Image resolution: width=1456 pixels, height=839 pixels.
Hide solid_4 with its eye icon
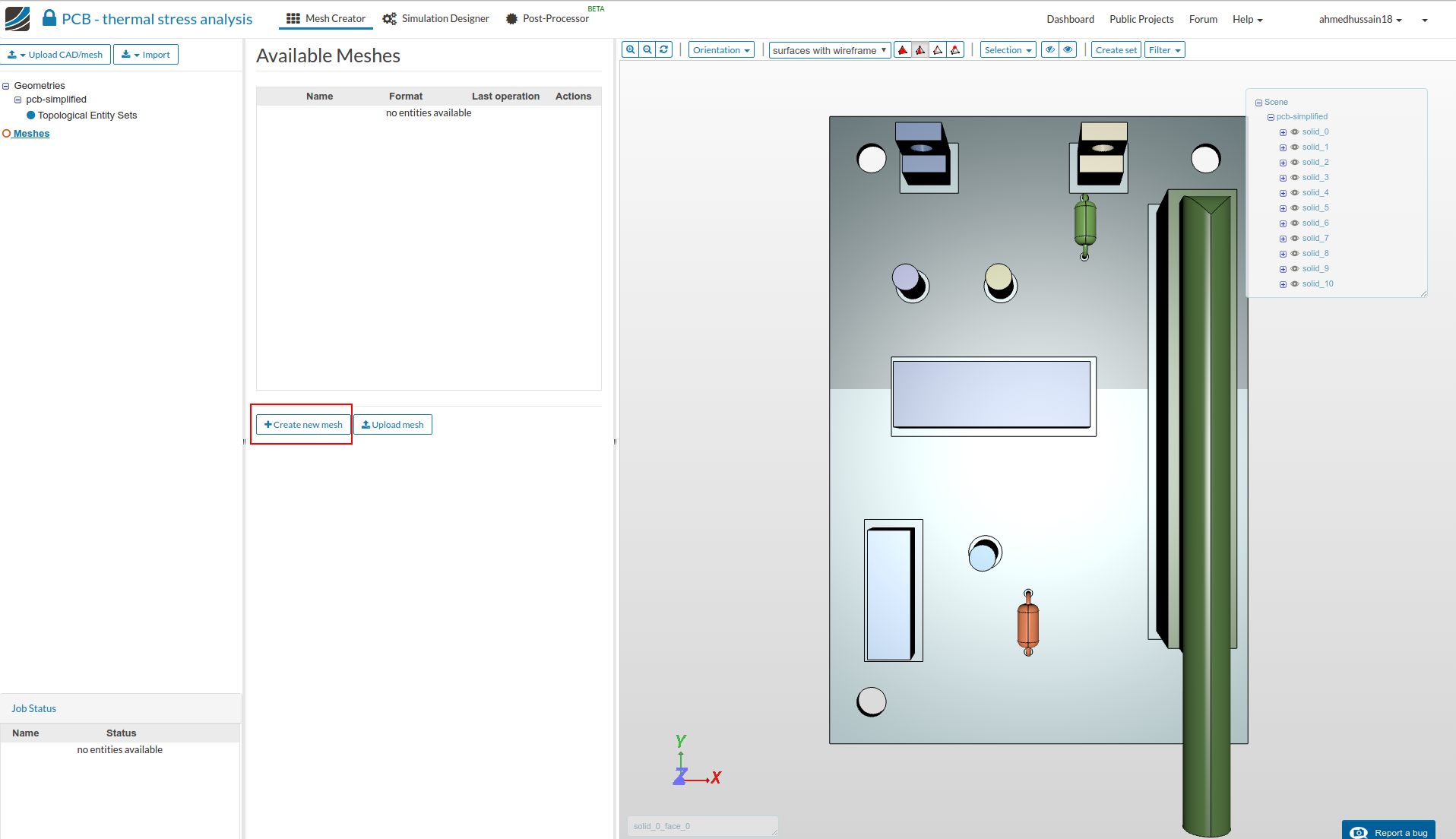(1295, 193)
